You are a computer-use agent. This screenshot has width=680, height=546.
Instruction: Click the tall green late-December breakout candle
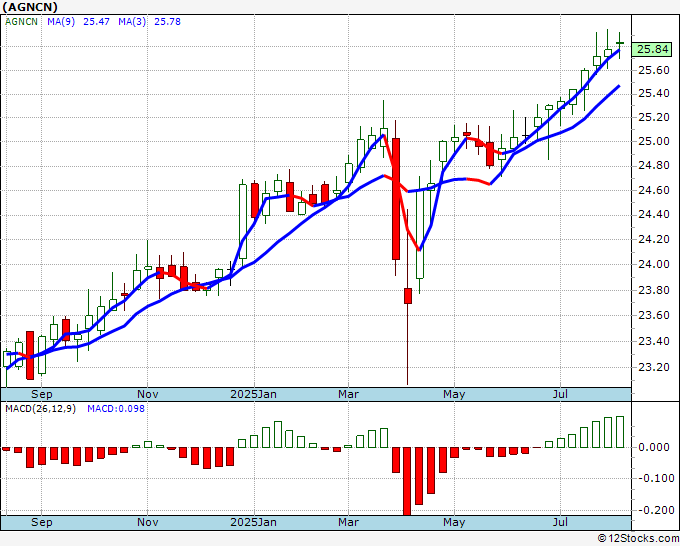[243, 221]
